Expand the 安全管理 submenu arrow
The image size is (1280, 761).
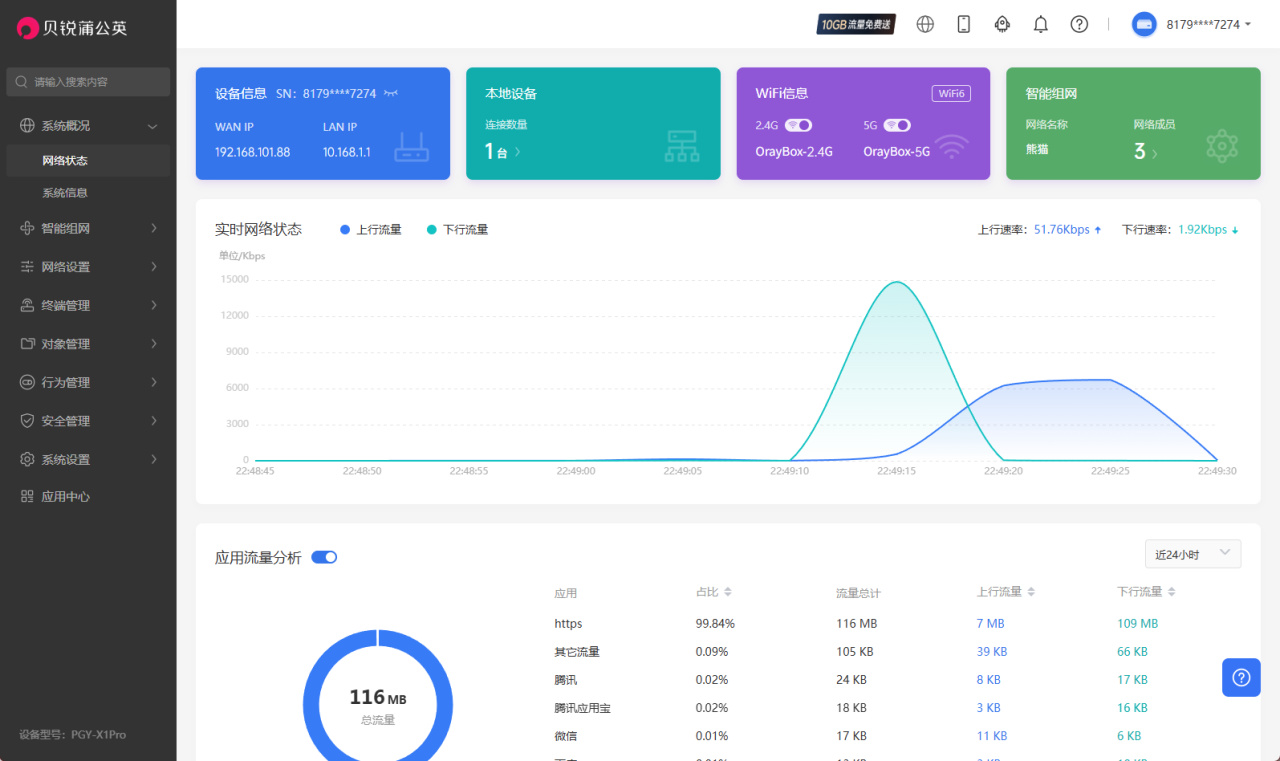(154, 421)
